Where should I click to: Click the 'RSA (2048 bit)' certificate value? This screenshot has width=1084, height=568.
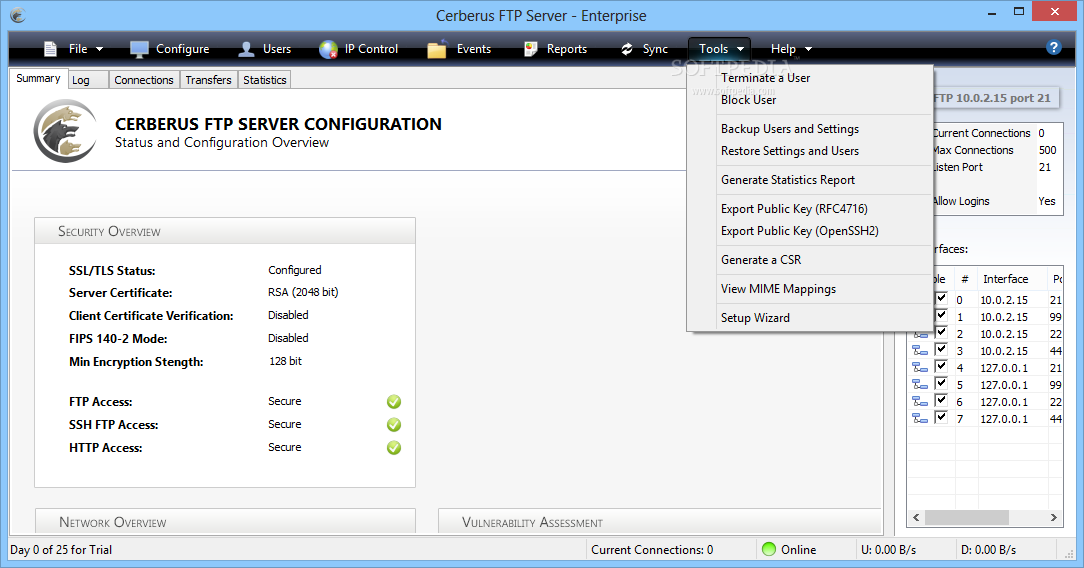pyautogui.click(x=303, y=292)
